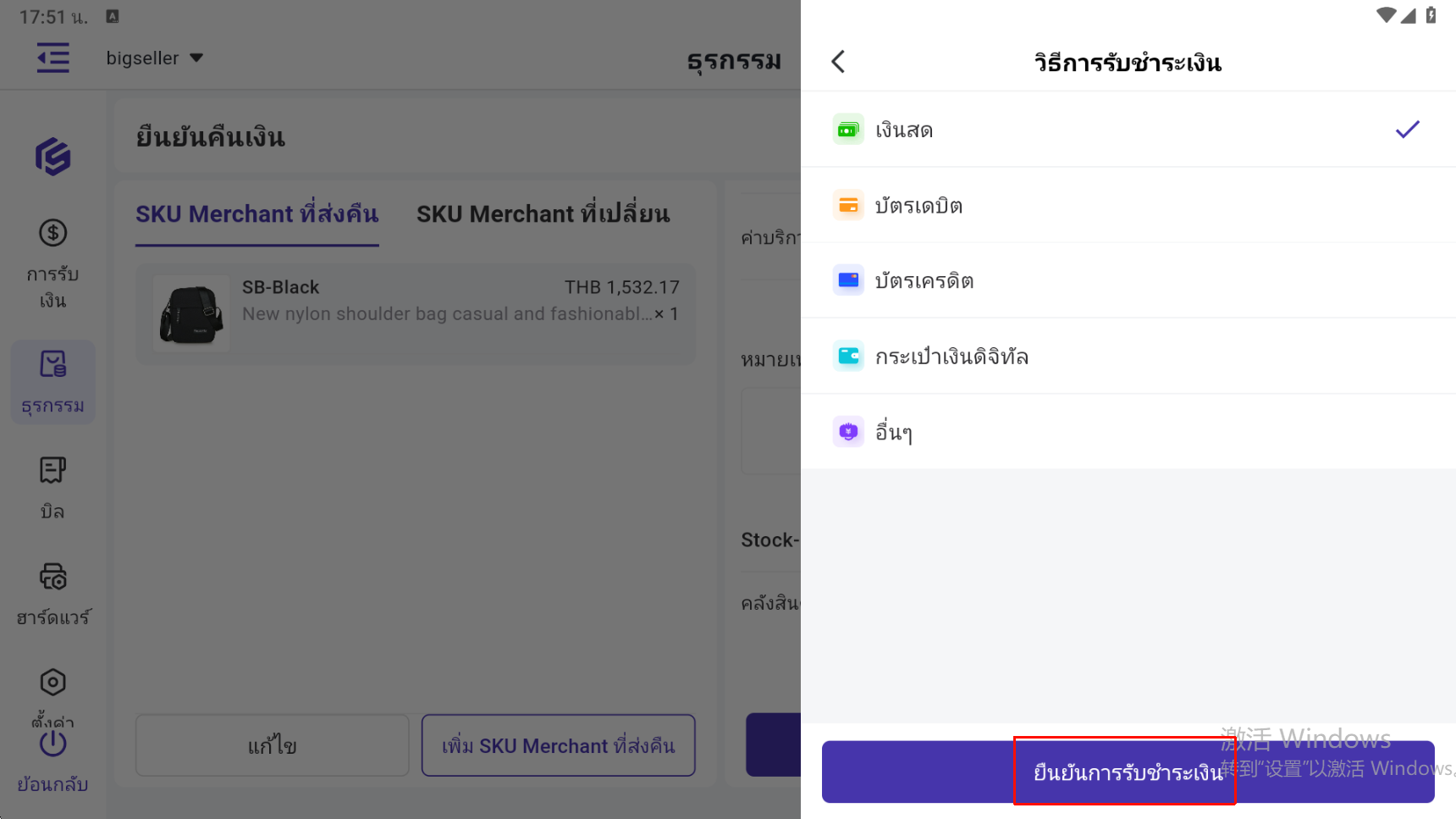Open ตั้งค่า (settings) hexagon icon
1456x819 pixels.
click(x=52, y=683)
